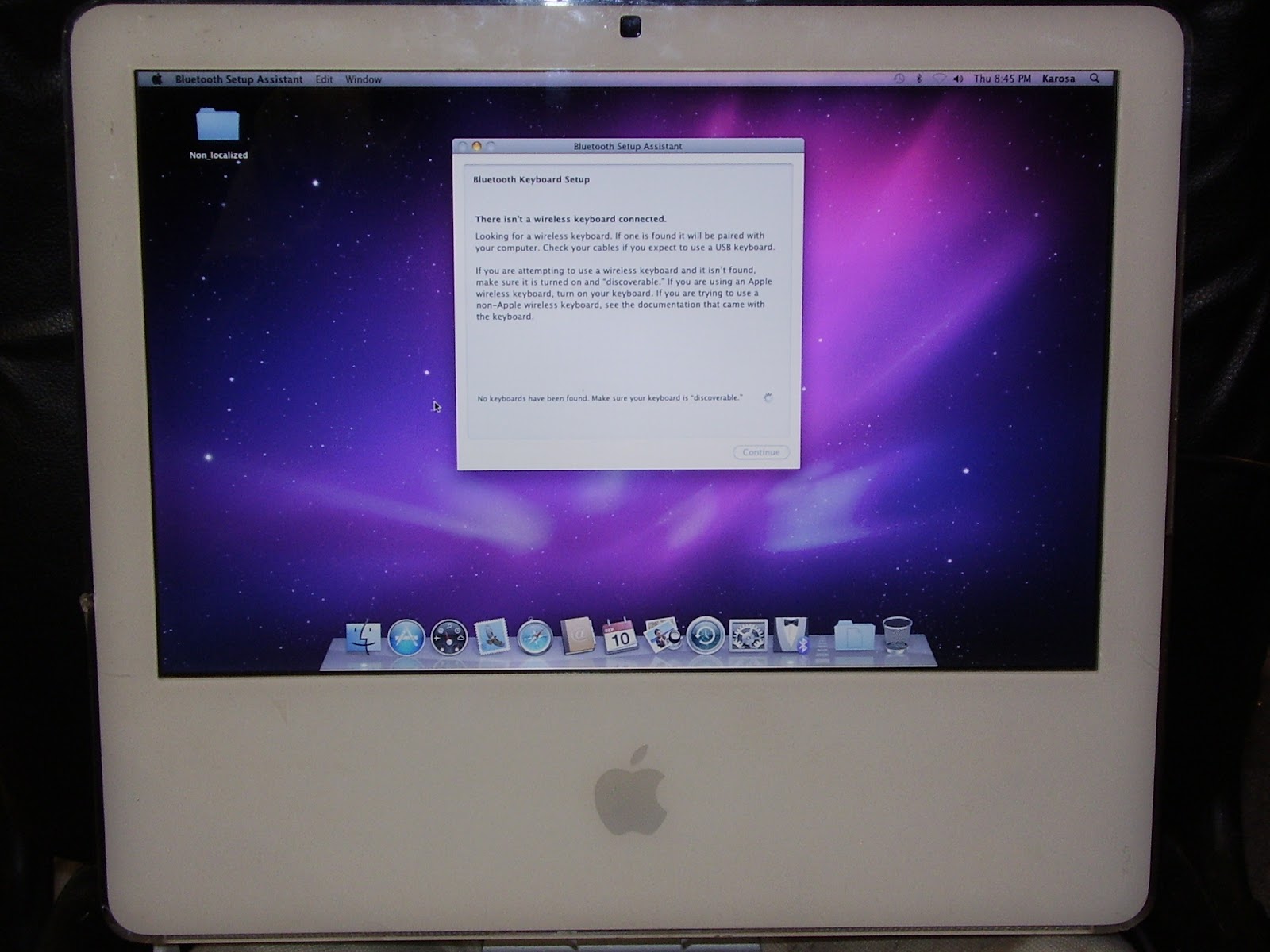Click the Bluetooth status menu bar icon
Image resolution: width=1270 pixels, height=952 pixels.
point(919,79)
